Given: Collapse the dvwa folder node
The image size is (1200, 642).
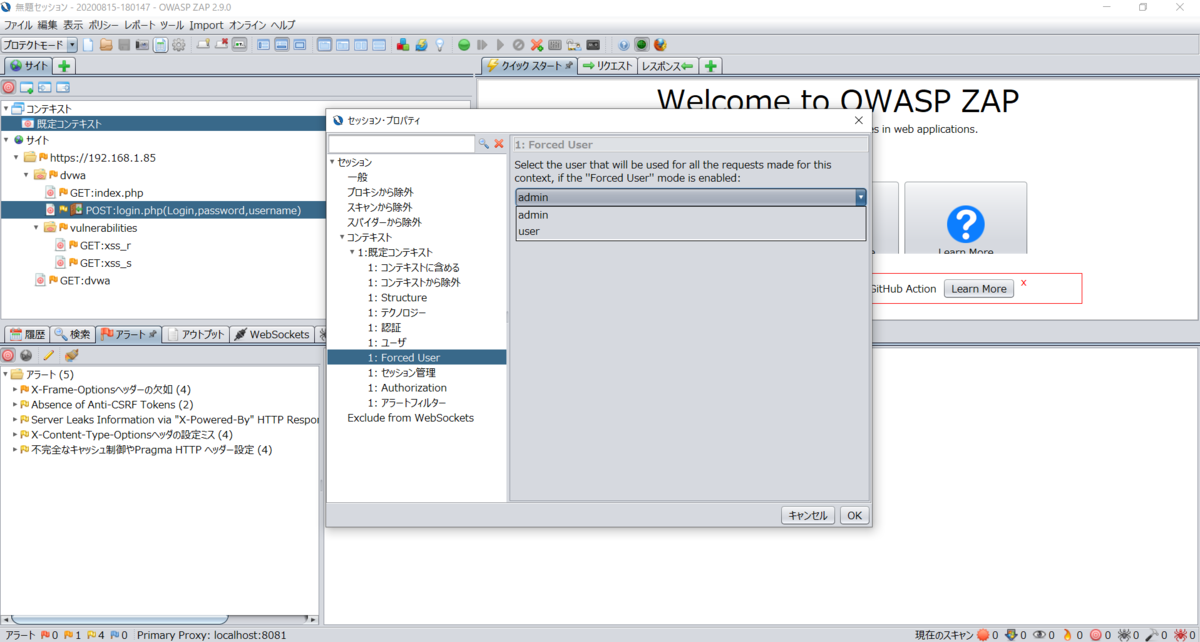Looking at the screenshot, I should pyautogui.click(x=27, y=175).
